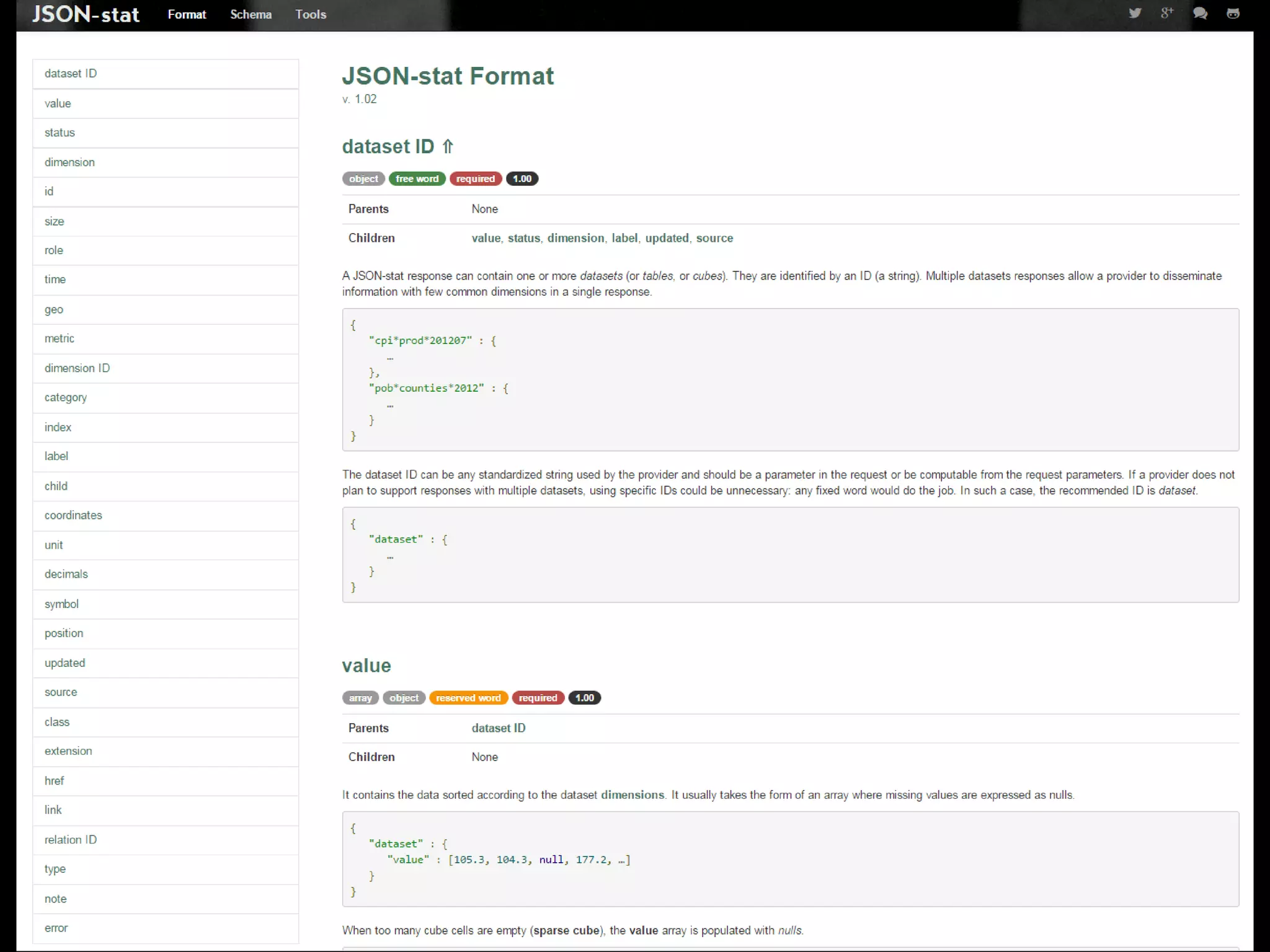Image resolution: width=1270 pixels, height=952 pixels.
Task: Open the Schema menu item
Action: (x=251, y=14)
